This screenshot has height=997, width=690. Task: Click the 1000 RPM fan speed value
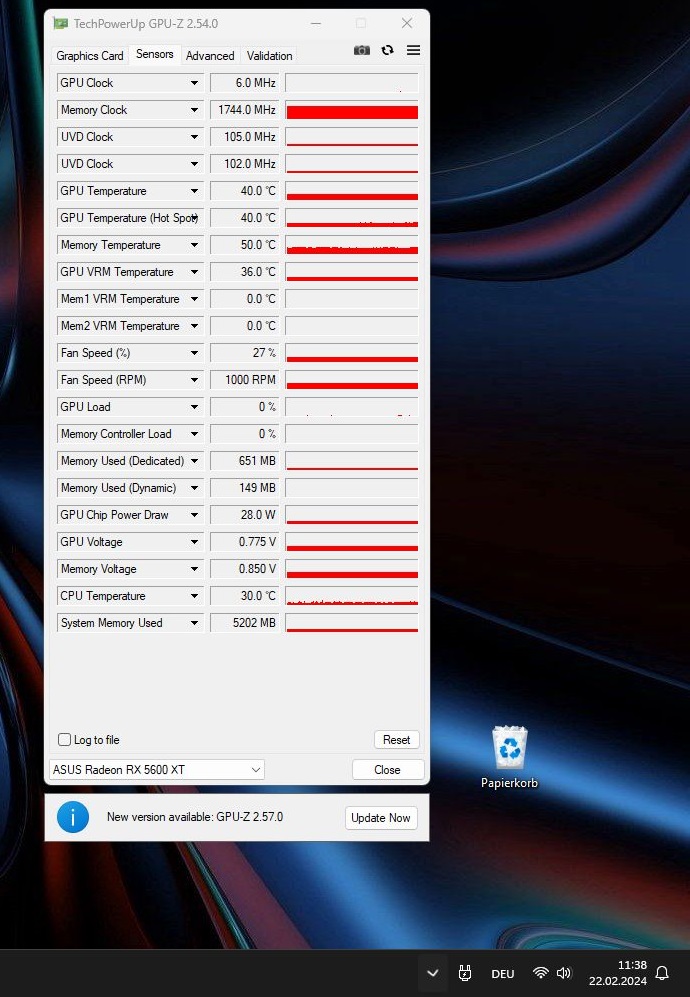click(245, 380)
